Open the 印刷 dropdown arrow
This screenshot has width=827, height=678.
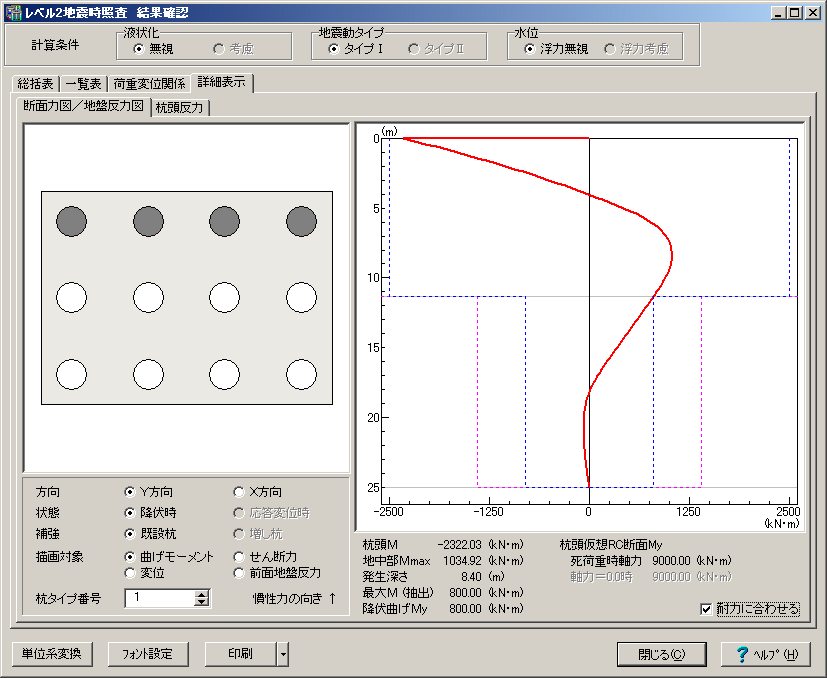(283, 654)
